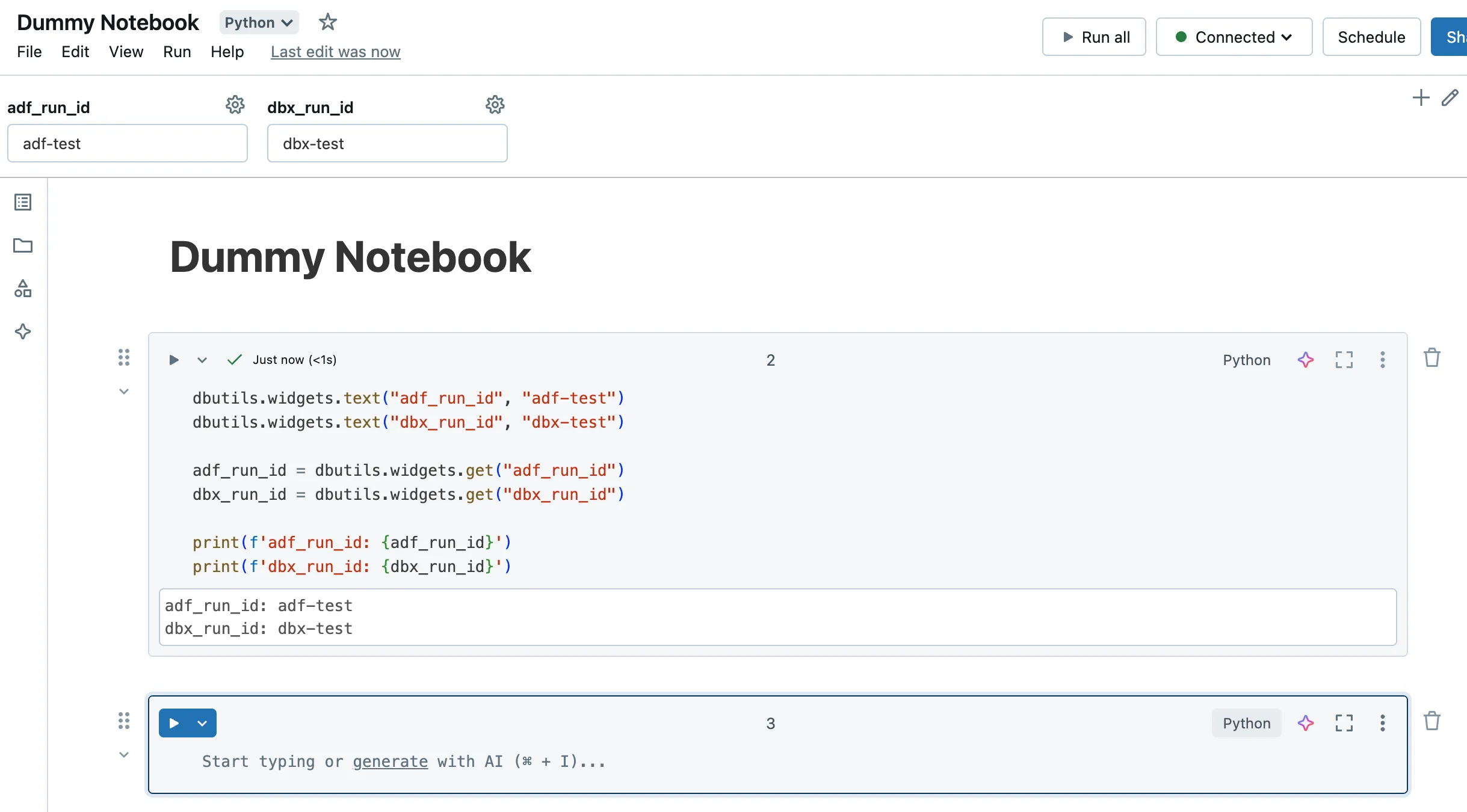Viewport: 1467px width, 812px height.
Task: Open adf_run_id widget settings gear
Action: pyautogui.click(x=235, y=105)
